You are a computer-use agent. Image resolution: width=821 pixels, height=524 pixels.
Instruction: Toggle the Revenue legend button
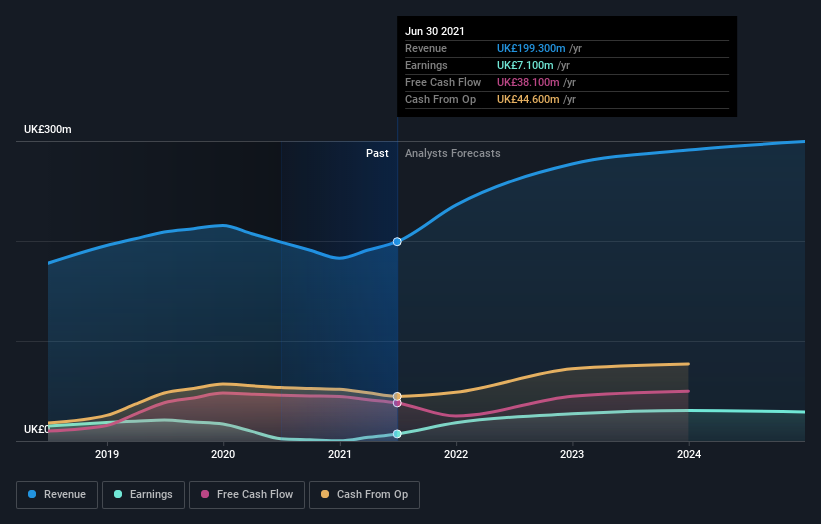pyautogui.click(x=57, y=495)
